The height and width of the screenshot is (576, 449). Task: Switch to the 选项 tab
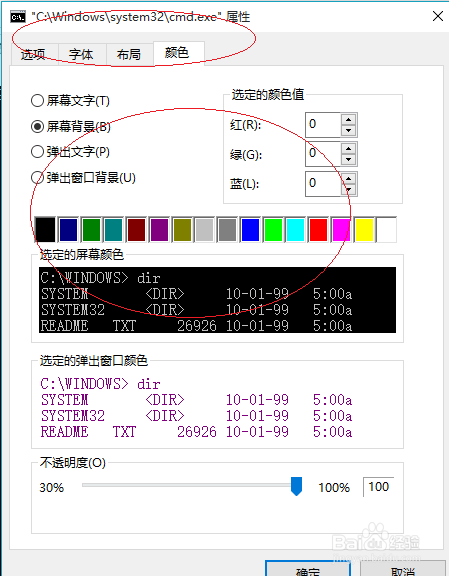click(x=34, y=55)
